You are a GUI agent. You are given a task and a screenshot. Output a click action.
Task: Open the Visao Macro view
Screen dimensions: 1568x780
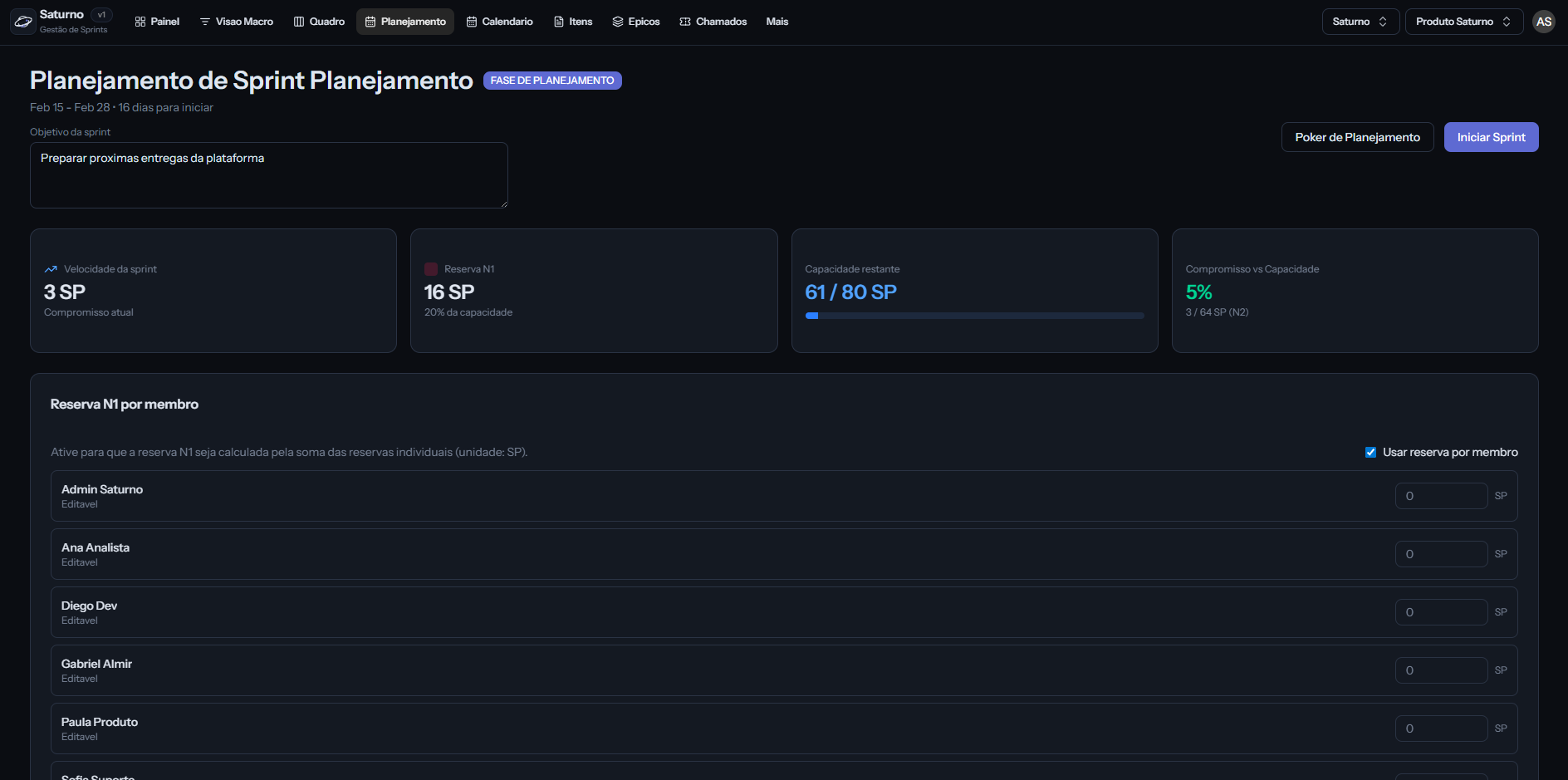coord(237,22)
